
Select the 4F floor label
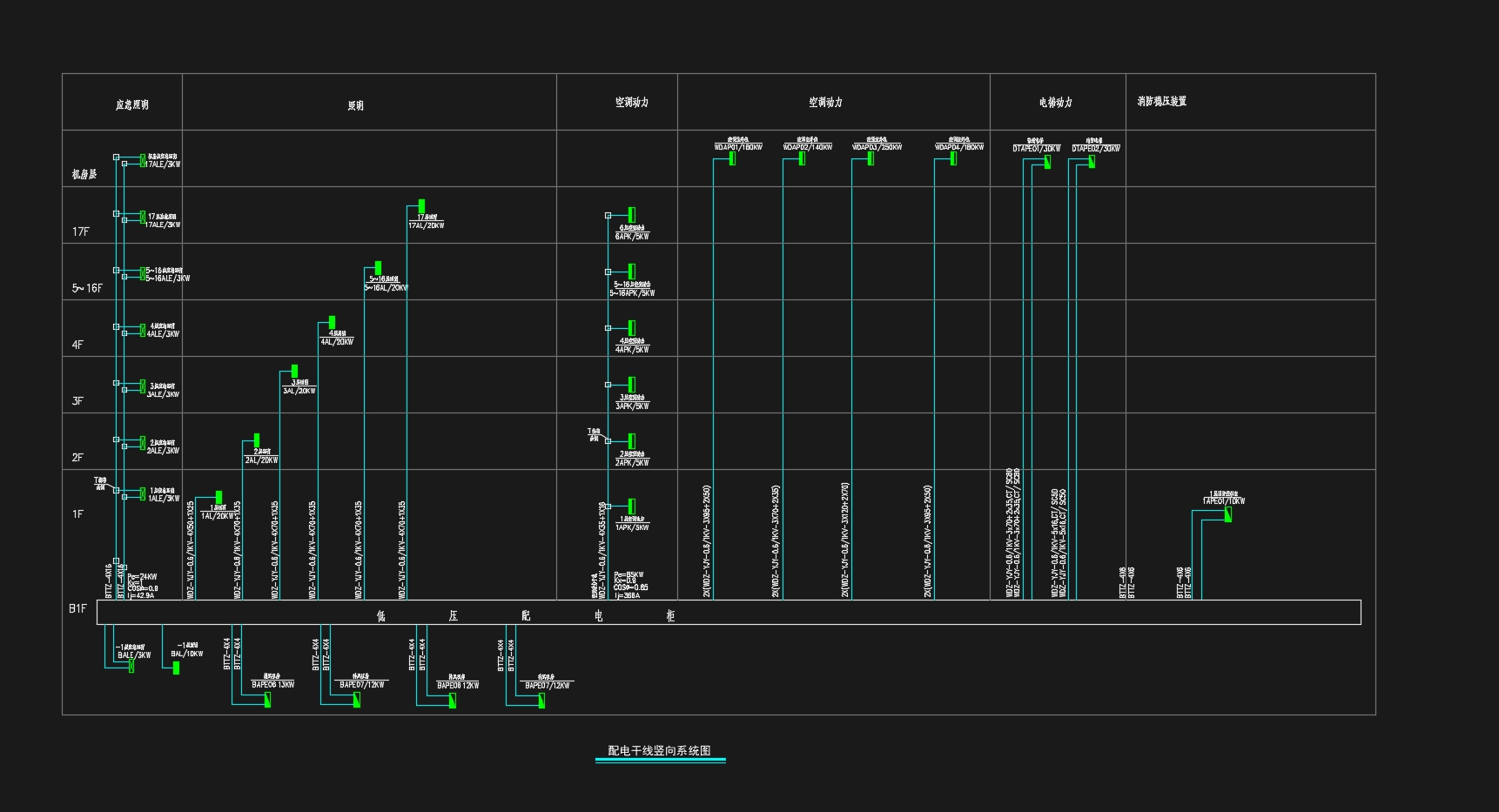(x=77, y=345)
